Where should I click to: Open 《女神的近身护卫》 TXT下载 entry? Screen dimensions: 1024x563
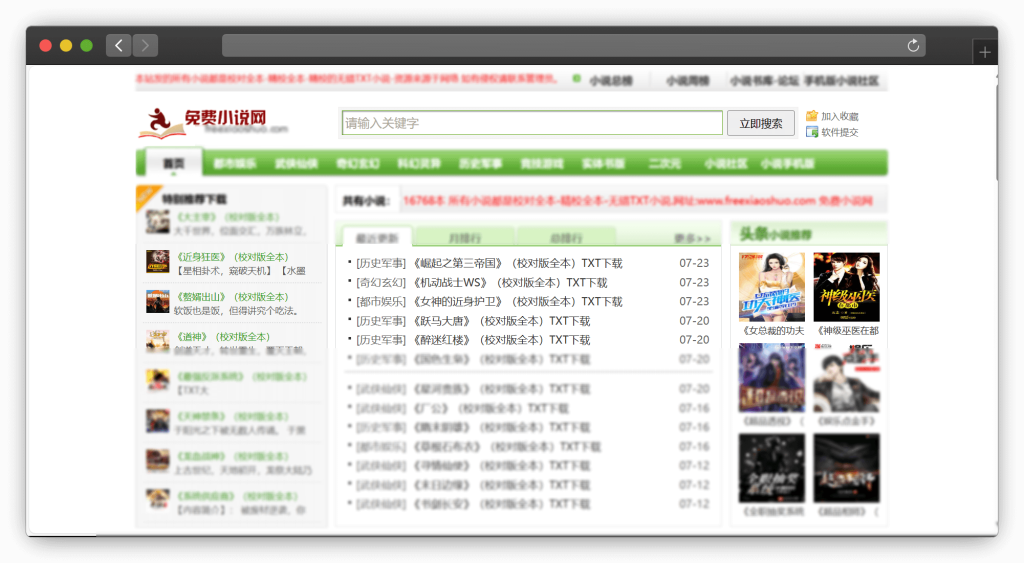point(518,302)
